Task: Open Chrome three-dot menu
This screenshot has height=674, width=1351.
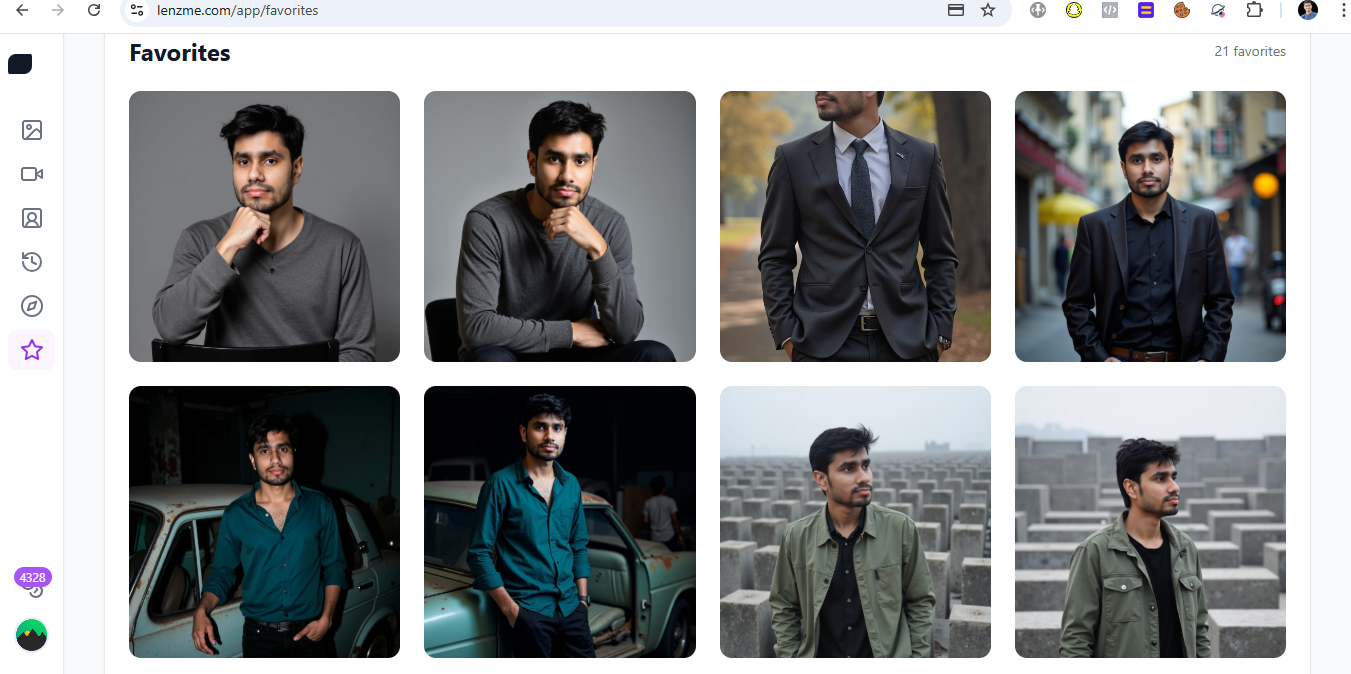Action: (1342, 10)
